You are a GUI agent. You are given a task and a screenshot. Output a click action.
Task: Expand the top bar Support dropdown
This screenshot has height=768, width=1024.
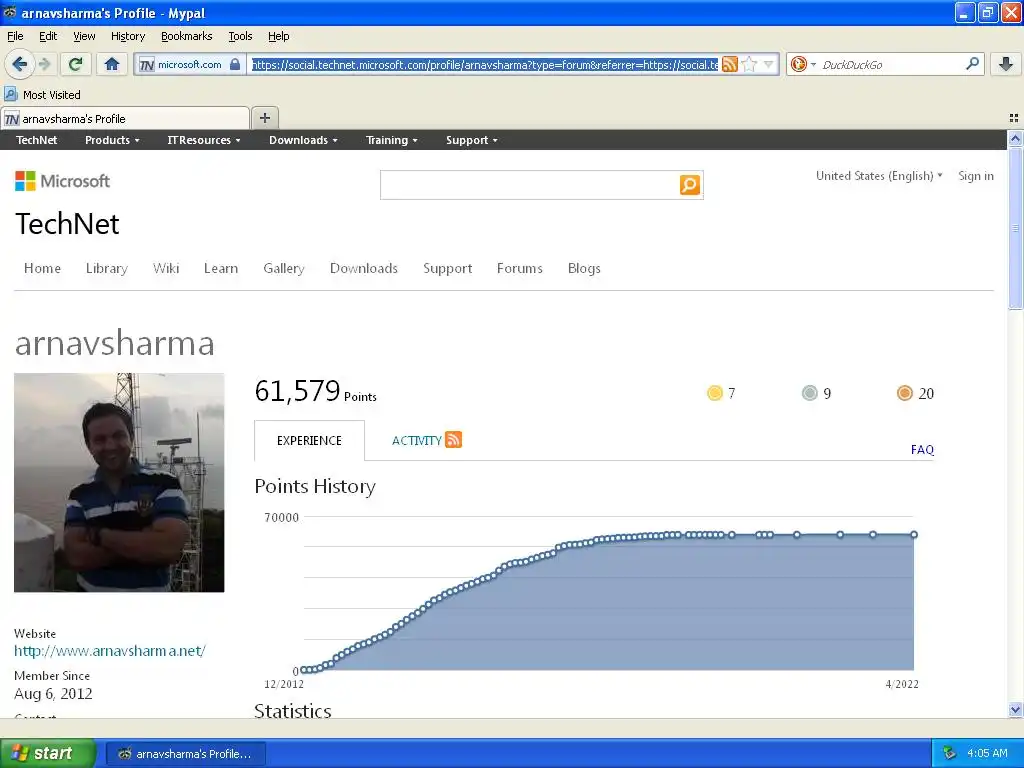click(472, 140)
